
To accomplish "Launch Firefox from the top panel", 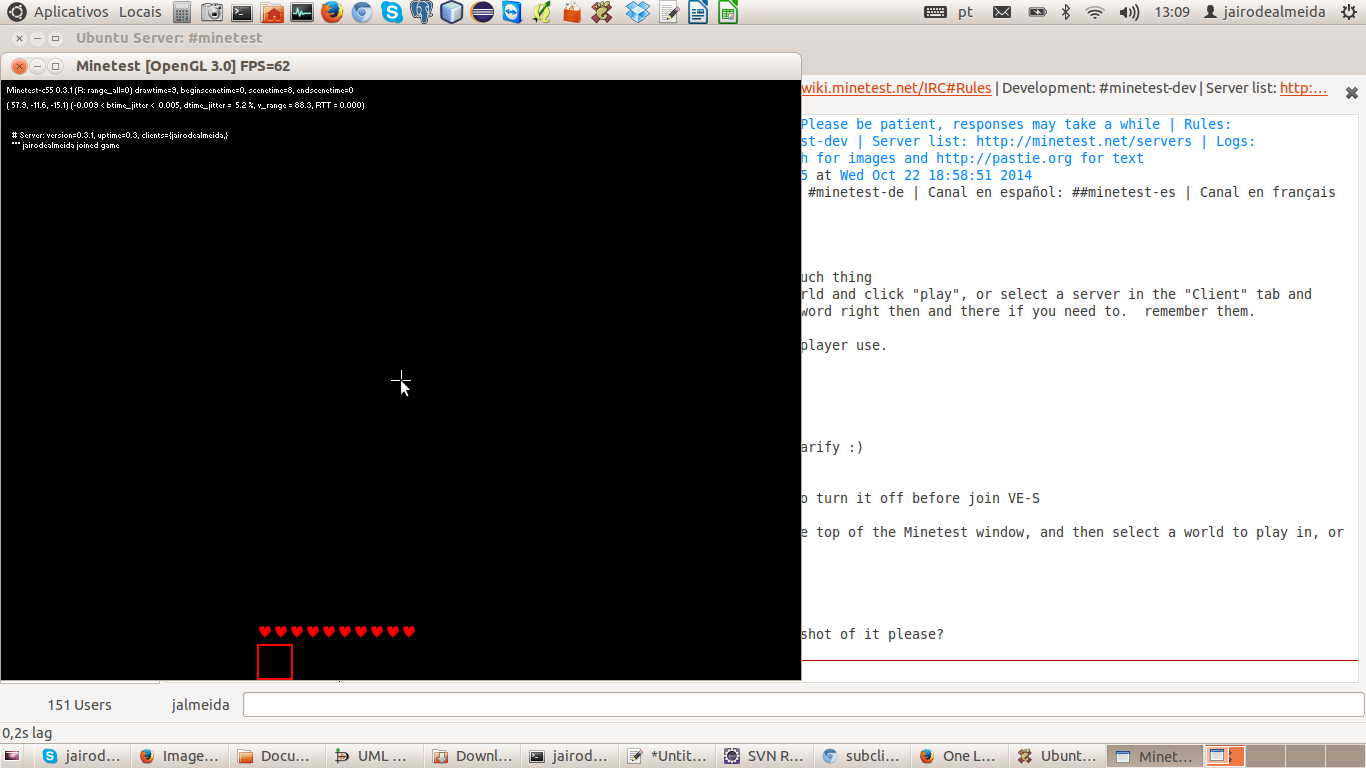I will tap(332, 12).
